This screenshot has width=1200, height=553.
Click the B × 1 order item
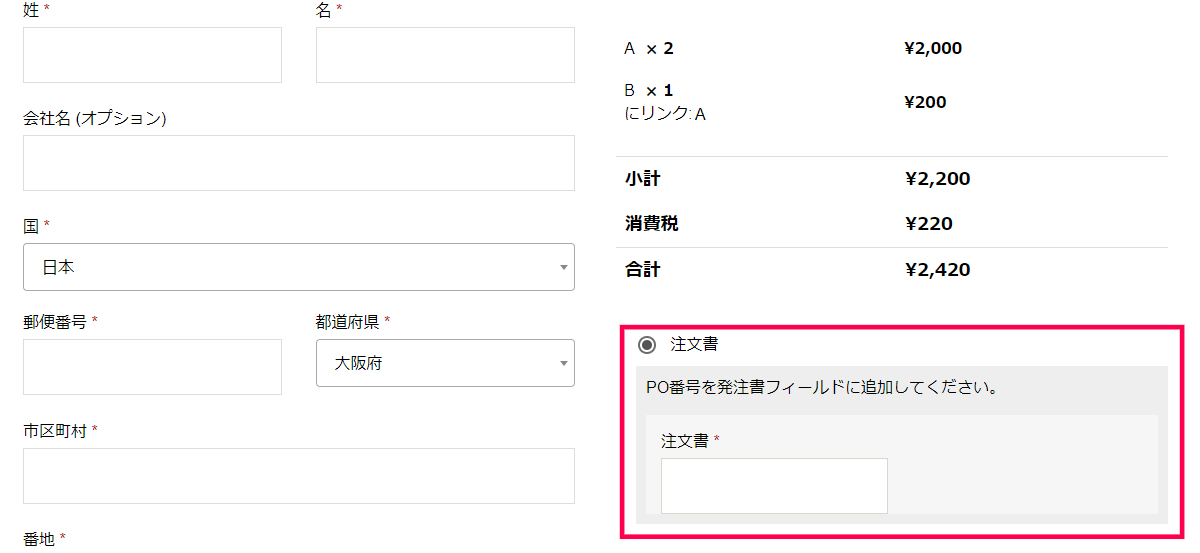click(649, 90)
